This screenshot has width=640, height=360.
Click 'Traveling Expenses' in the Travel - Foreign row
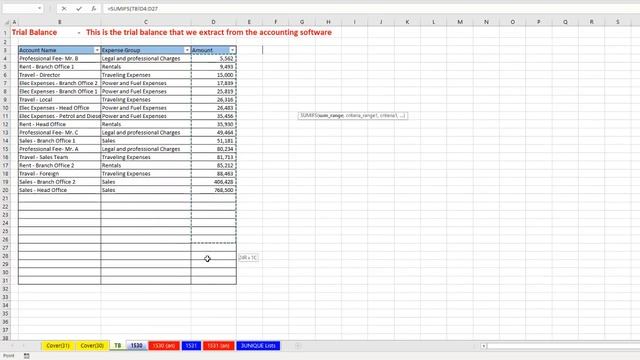point(146,173)
